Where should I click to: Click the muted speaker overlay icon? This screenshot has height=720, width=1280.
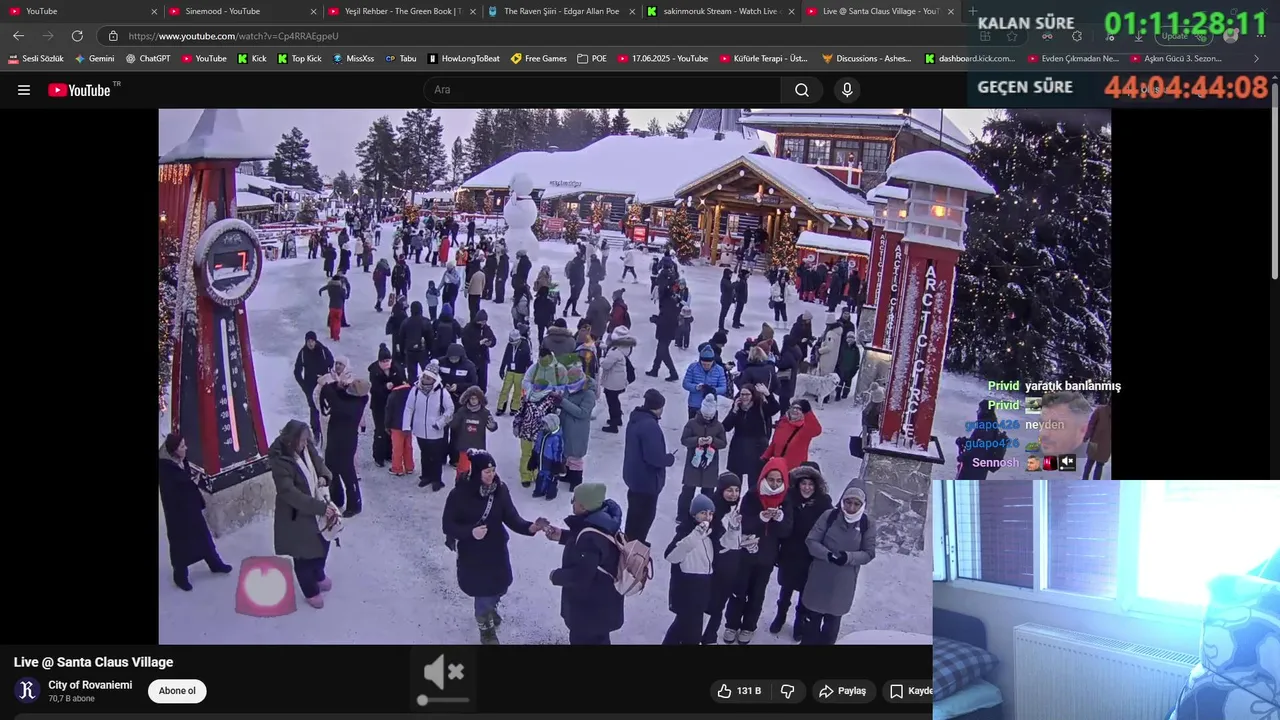(444, 672)
